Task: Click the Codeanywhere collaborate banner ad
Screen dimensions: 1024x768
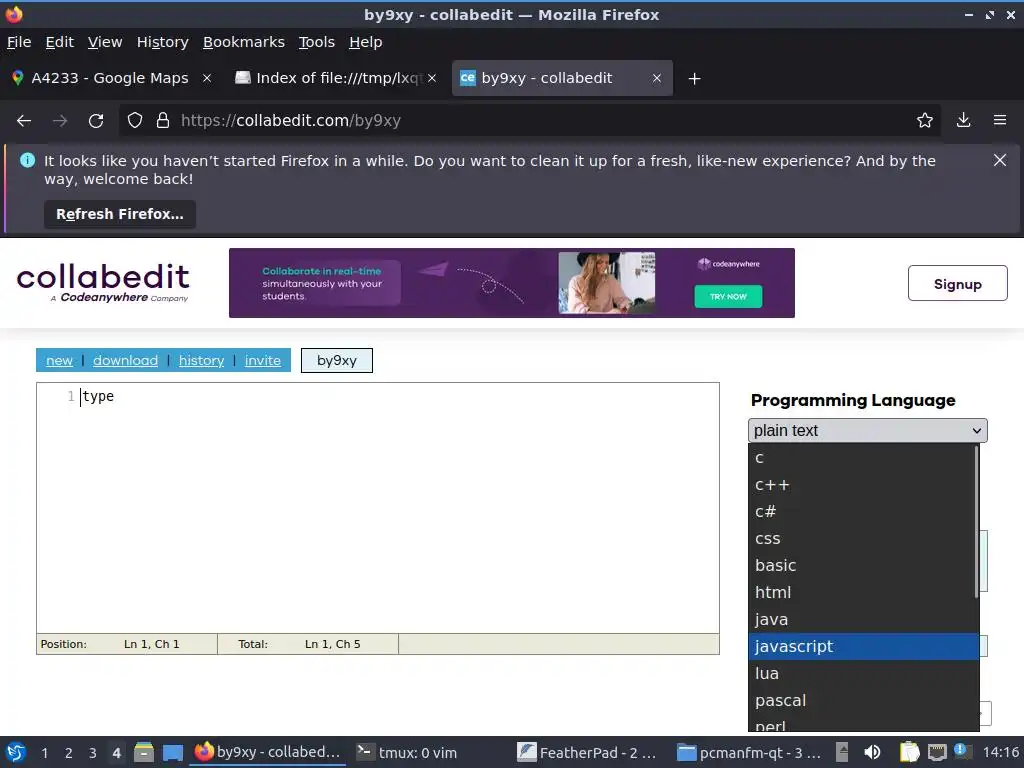Action: coord(511,283)
